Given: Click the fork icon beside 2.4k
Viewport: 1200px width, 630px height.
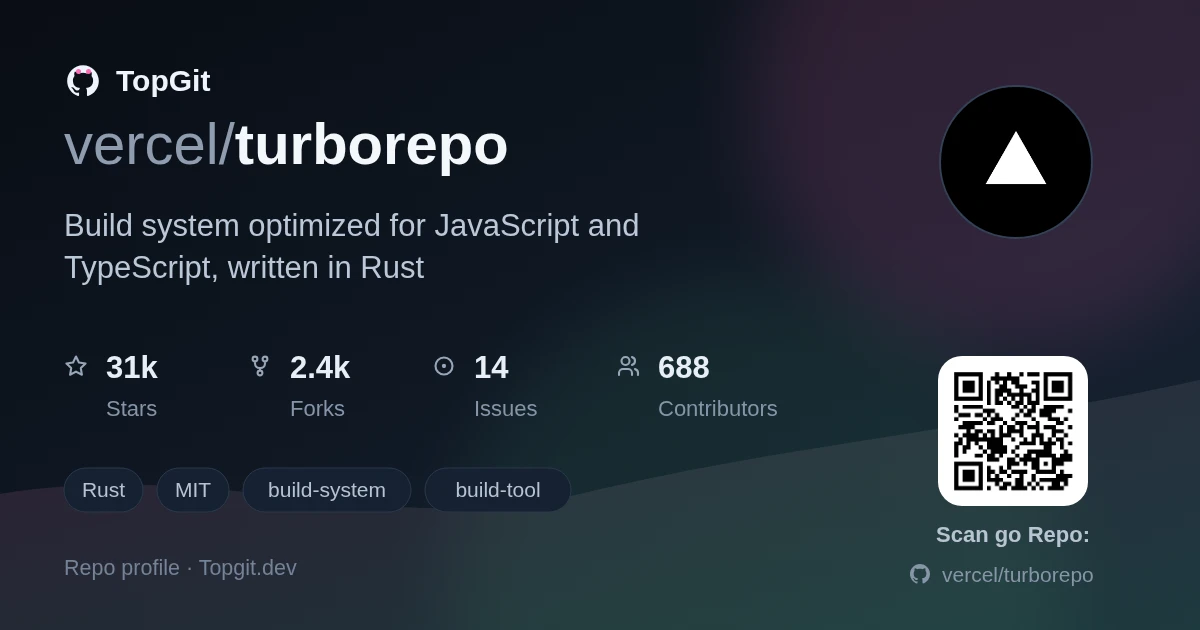Looking at the screenshot, I should [260, 366].
